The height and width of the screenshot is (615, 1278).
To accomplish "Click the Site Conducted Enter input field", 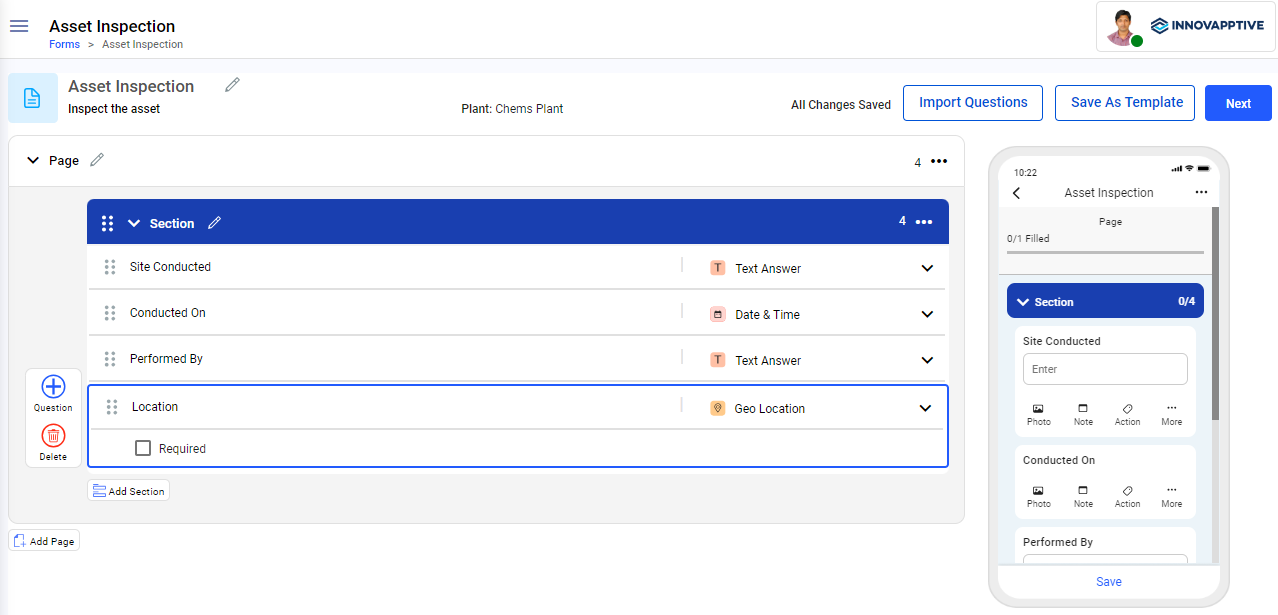I will click(x=1105, y=369).
